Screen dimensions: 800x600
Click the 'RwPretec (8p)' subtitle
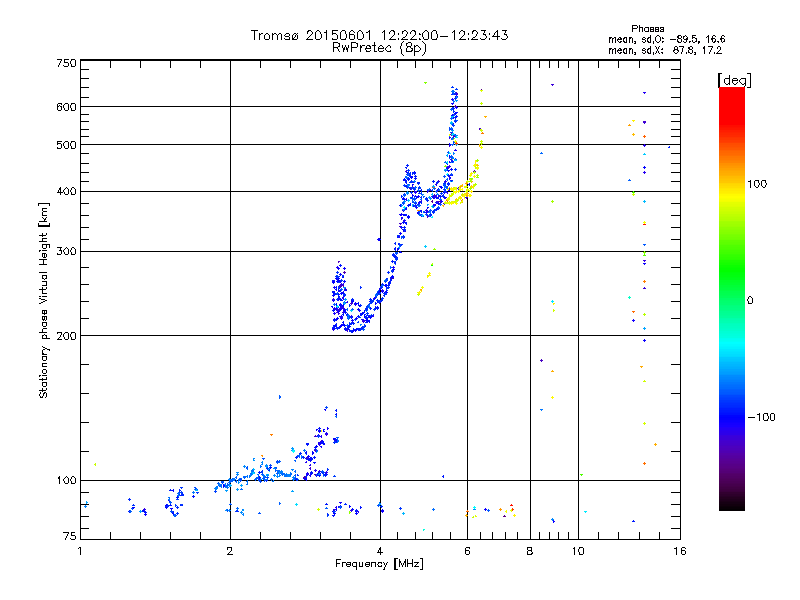(x=379, y=48)
